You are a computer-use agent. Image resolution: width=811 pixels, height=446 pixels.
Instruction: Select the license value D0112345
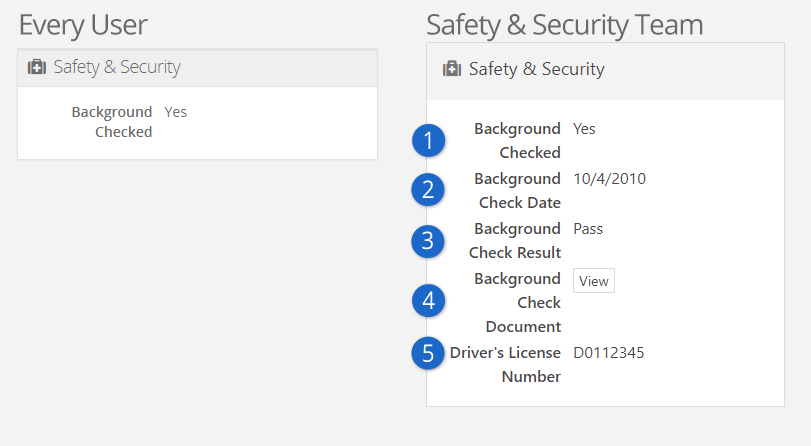[x=609, y=353]
